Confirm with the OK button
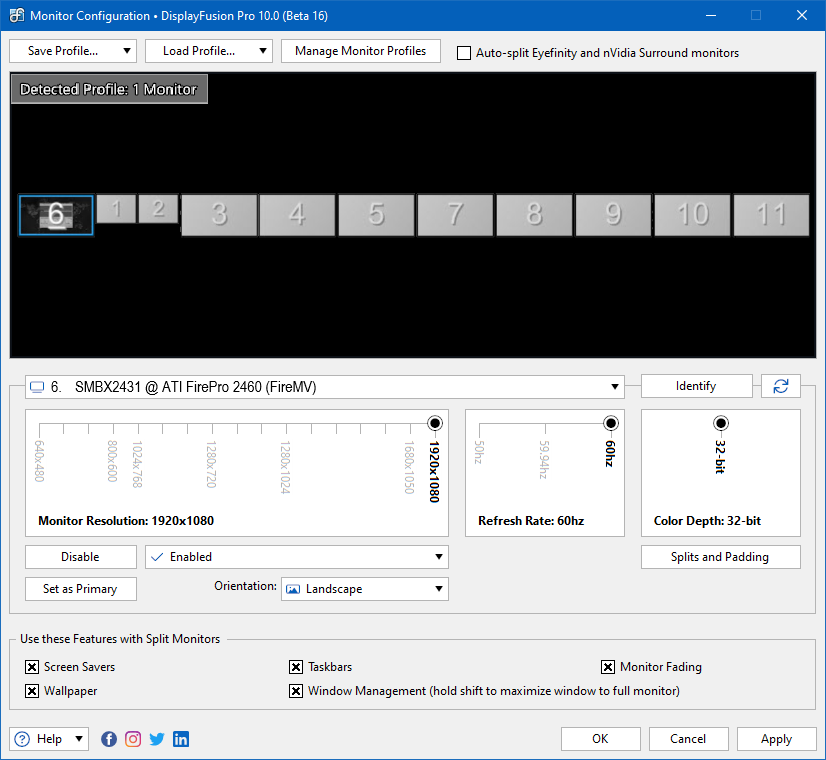Viewport: 826px width, 760px height. click(x=601, y=739)
